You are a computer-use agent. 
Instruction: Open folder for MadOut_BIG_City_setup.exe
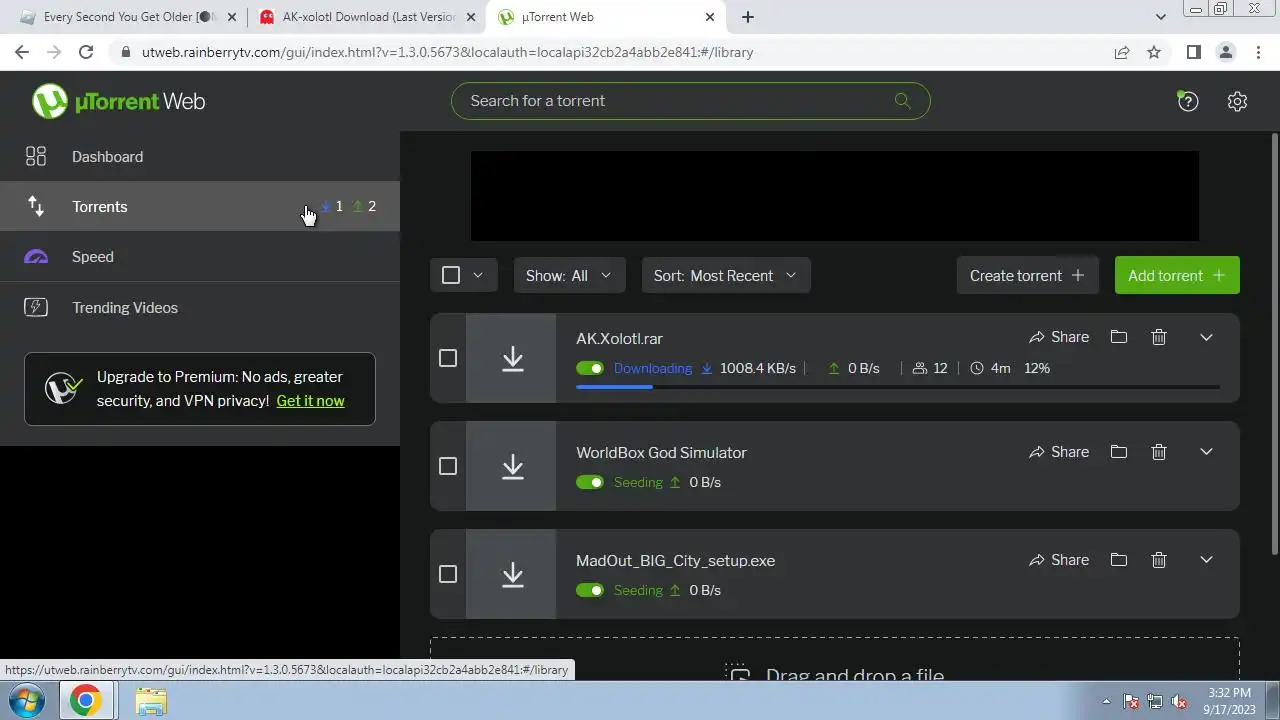coord(1119,560)
